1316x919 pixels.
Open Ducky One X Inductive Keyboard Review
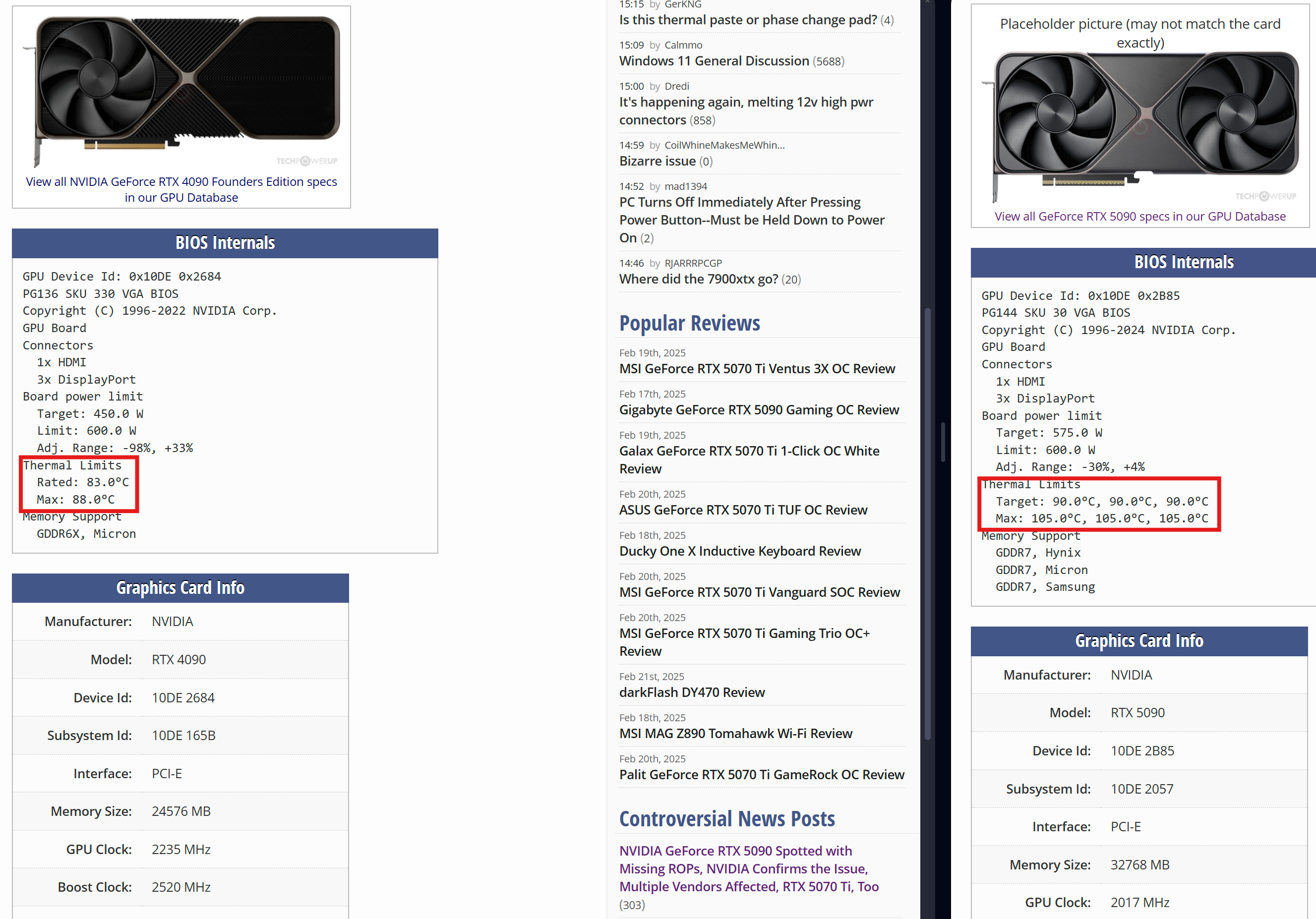[739, 551]
